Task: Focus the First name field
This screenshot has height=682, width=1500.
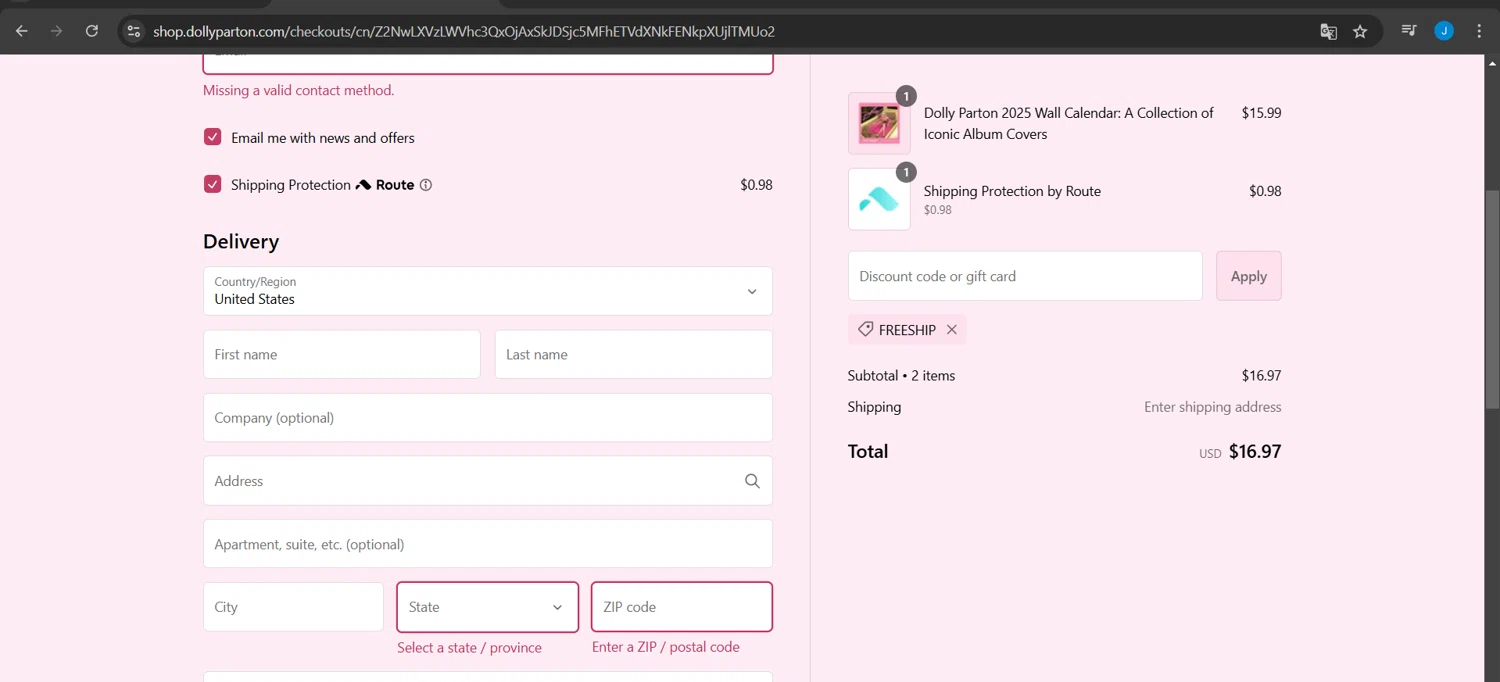Action: (x=342, y=354)
